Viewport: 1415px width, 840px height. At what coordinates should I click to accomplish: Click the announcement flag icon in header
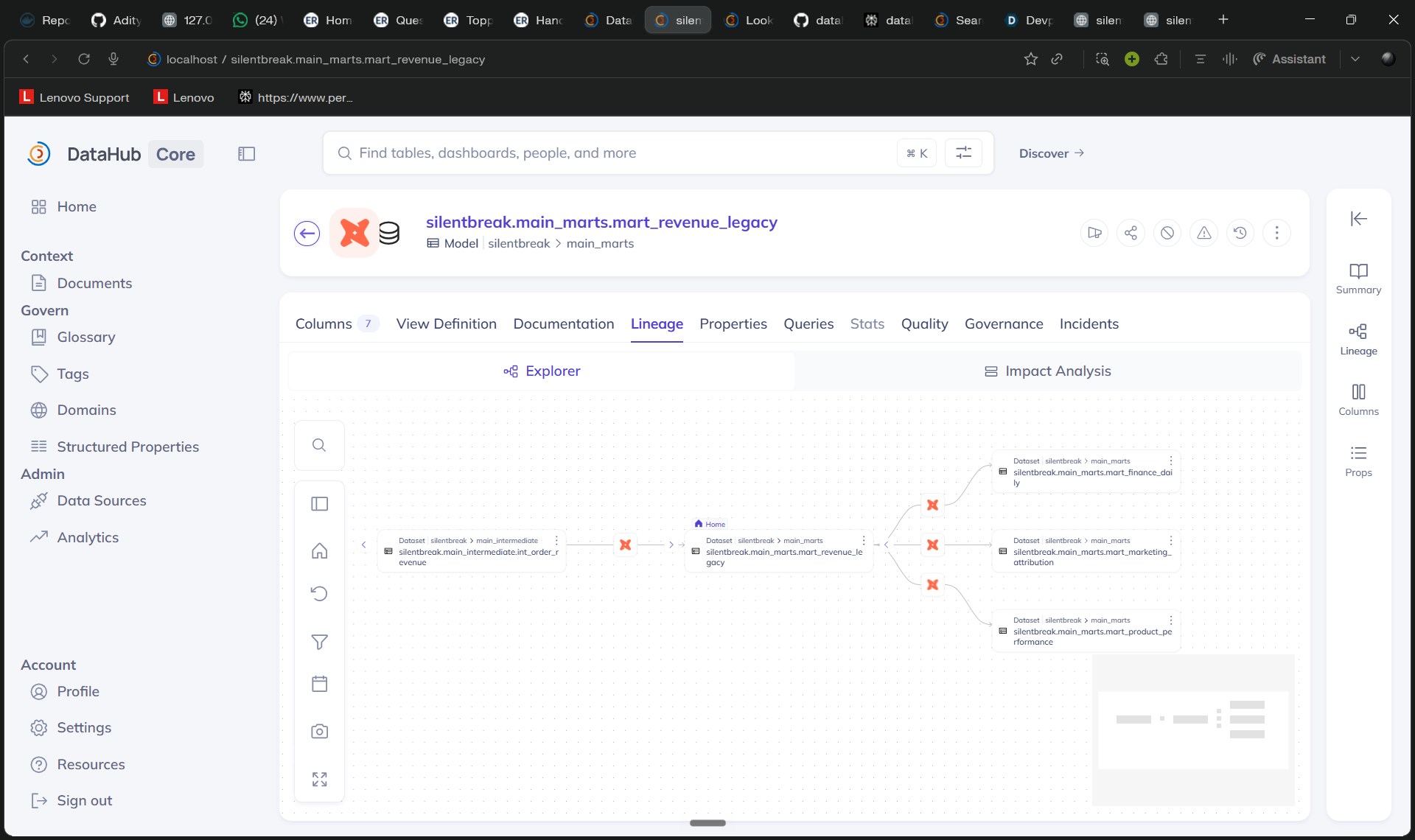click(x=1094, y=234)
